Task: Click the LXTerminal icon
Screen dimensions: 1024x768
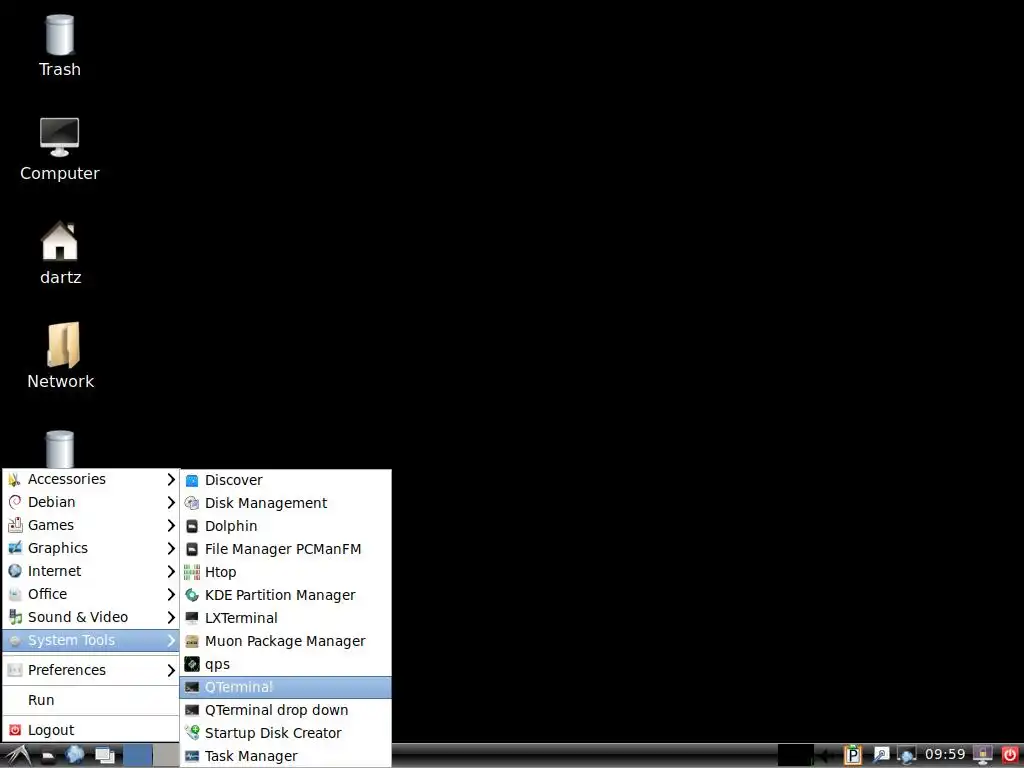Action: coord(192,618)
